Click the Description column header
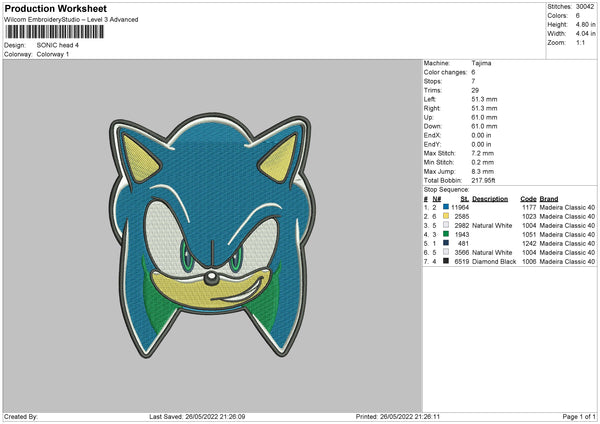This screenshot has height=424, width=600. (x=490, y=197)
